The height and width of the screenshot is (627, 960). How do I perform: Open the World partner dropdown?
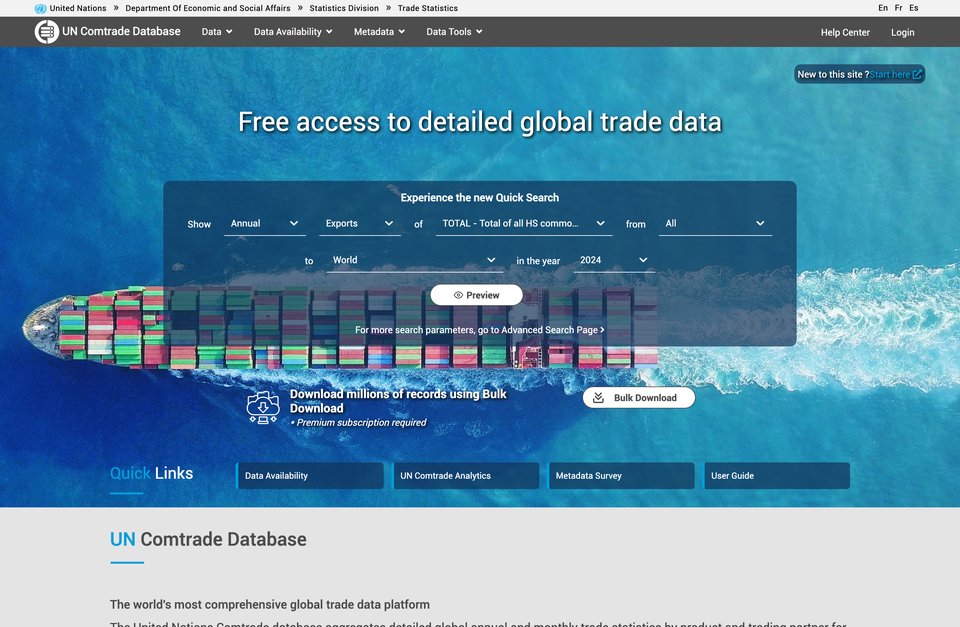click(414, 261)
